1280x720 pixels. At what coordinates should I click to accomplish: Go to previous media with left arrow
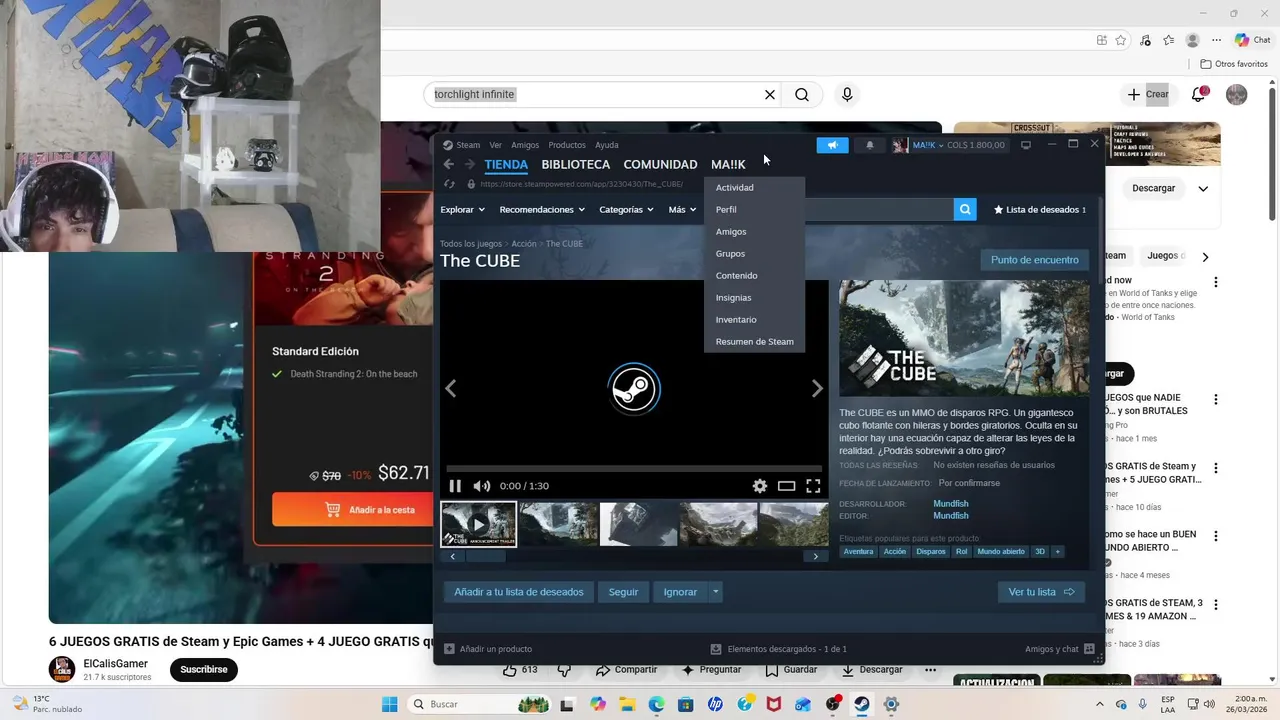pos(451,388)
